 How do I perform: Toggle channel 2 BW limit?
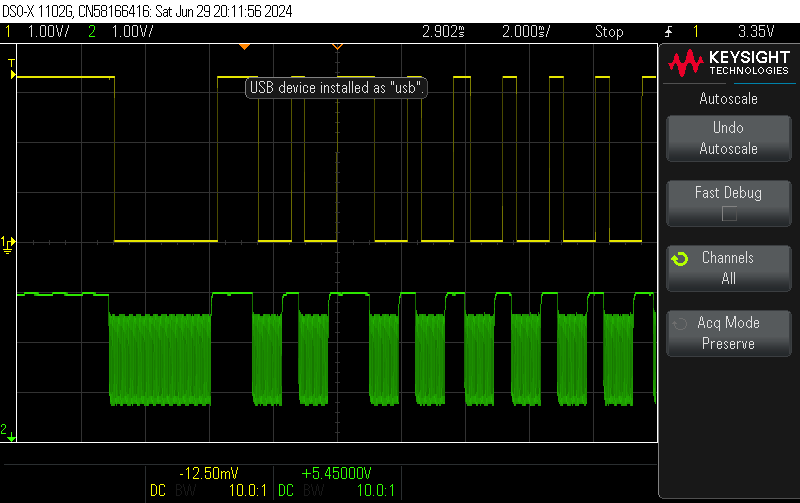point(314,490)
